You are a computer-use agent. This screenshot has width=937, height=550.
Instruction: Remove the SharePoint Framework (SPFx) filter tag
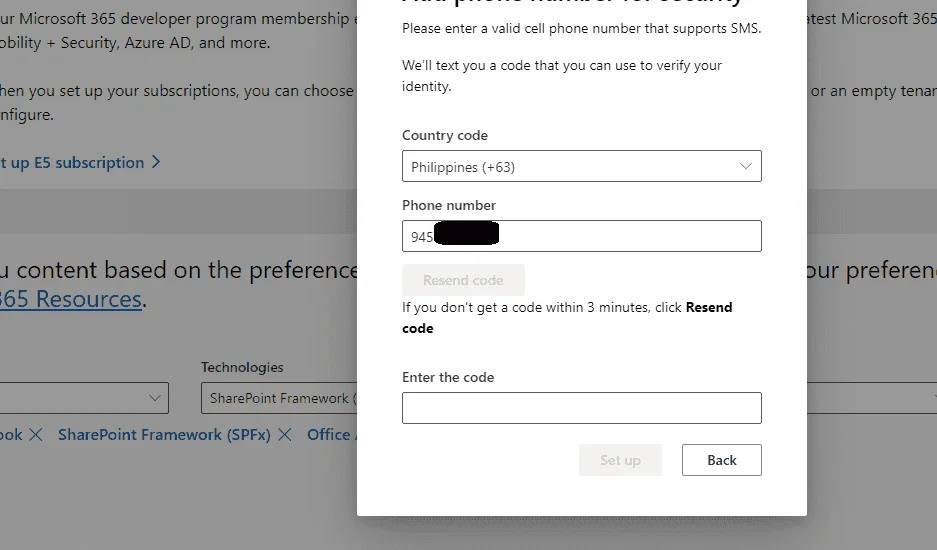click(x=284, y=435)
